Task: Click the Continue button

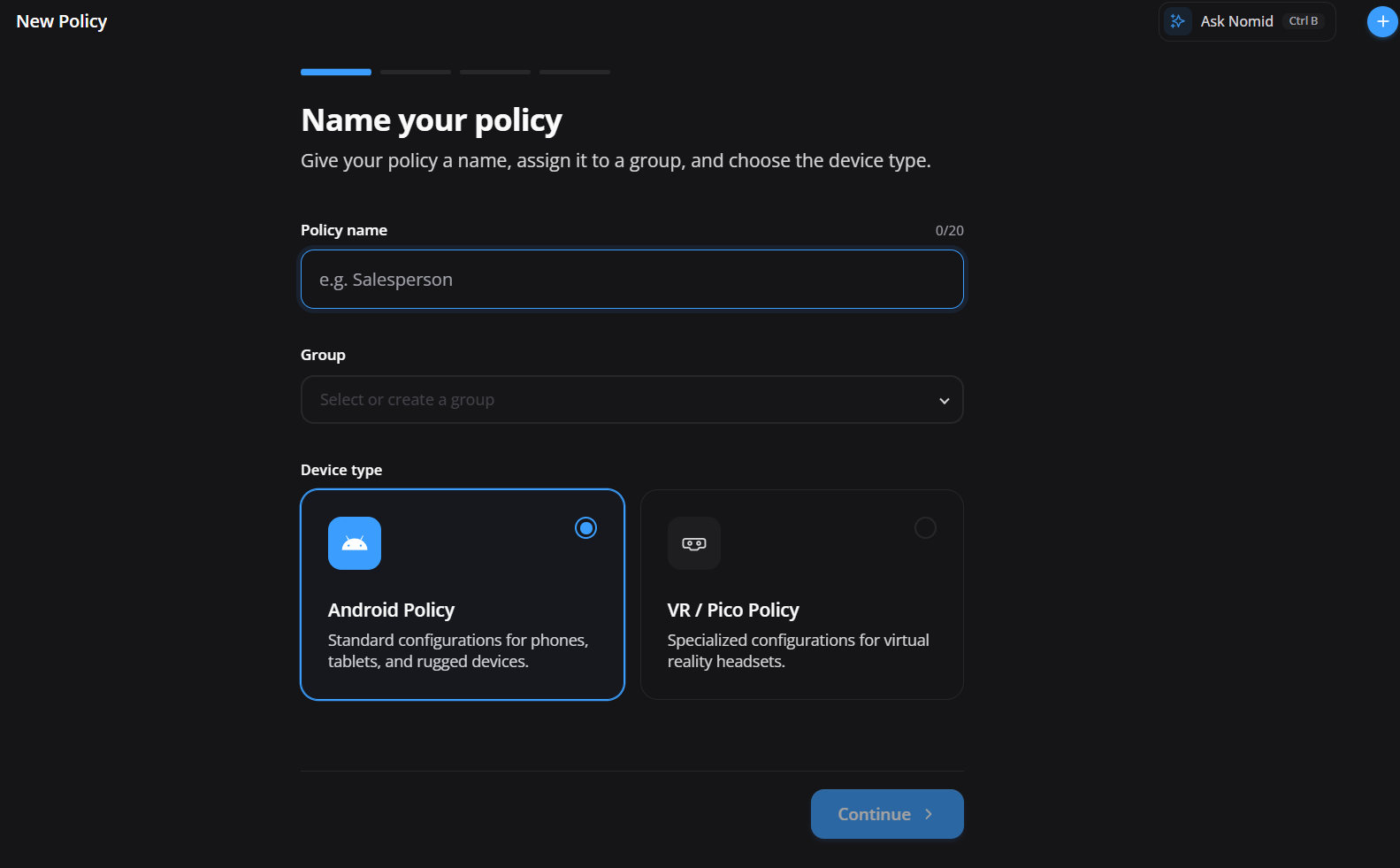Action: point(887,814)
